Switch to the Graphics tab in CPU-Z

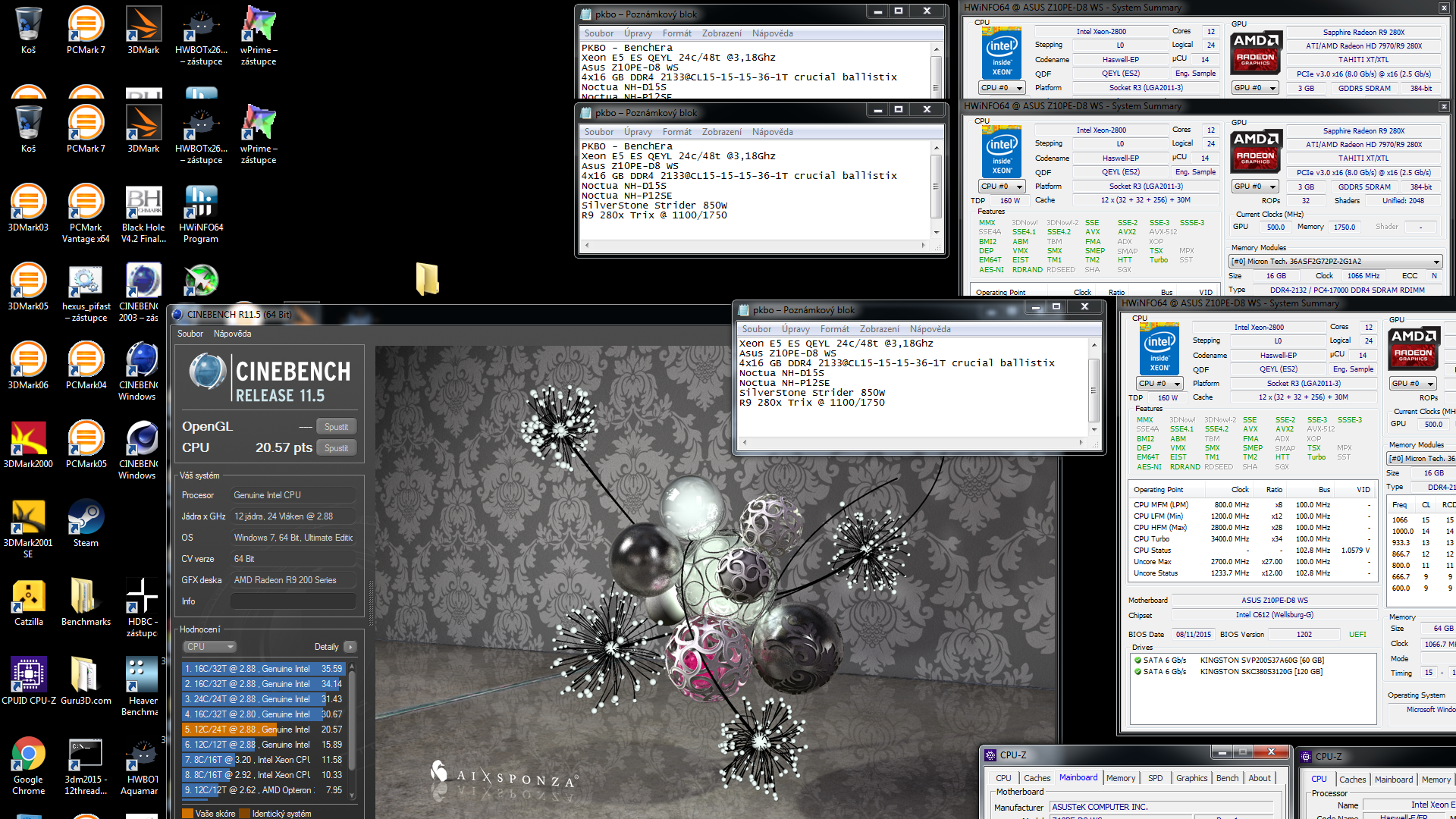click(1191, 778)
